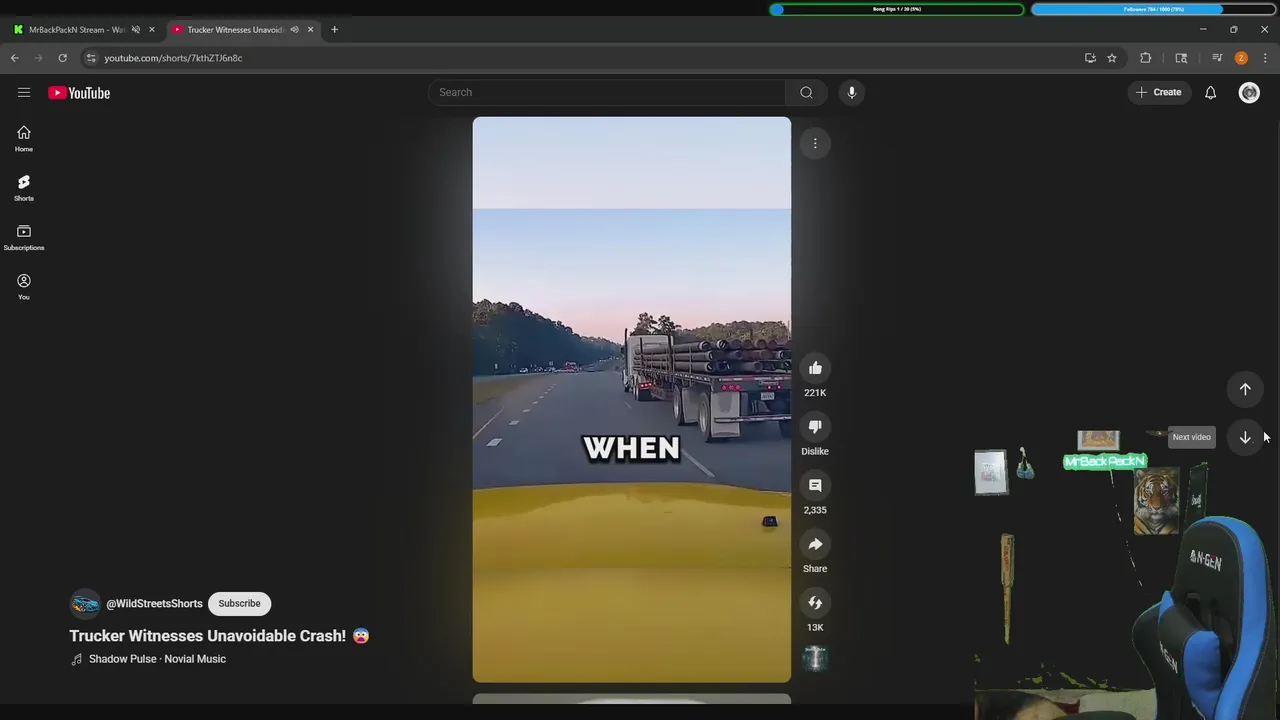Open Chrome media controls icon
The width and height of the screenshot is (1280, 720).
1217,58
